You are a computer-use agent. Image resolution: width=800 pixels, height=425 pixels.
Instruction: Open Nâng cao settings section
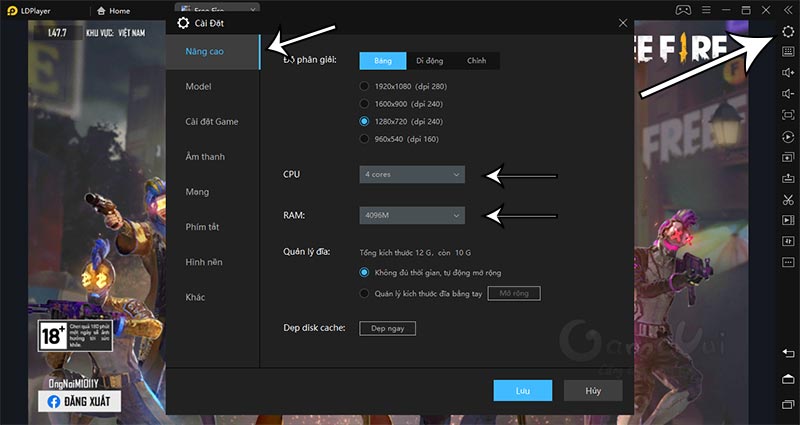pyautogui.click(x=213, y=52)
